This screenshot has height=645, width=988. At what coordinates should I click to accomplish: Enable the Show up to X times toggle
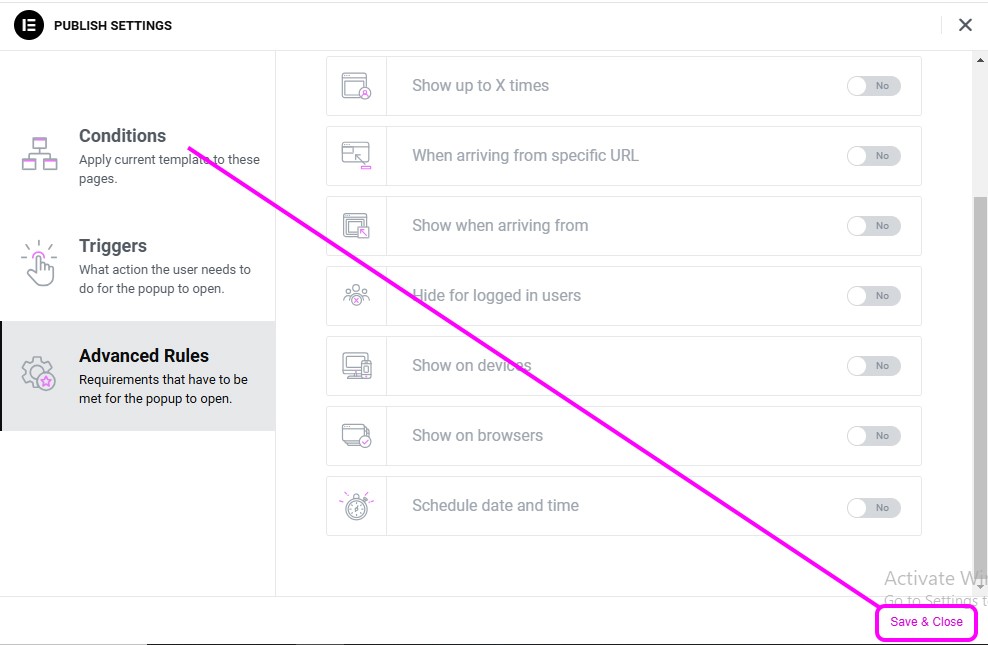tap(873, 86)
